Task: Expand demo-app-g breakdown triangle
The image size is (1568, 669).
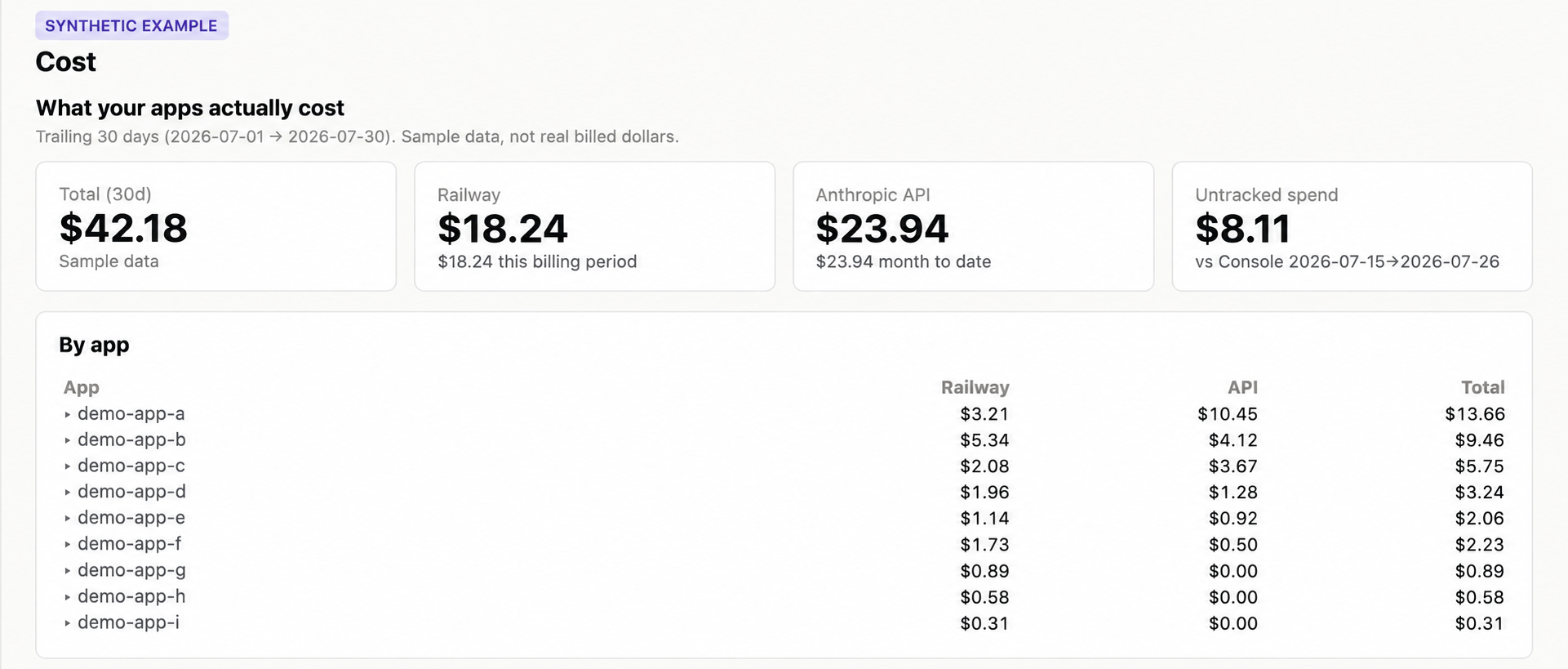Action: [x=68, y=571]
